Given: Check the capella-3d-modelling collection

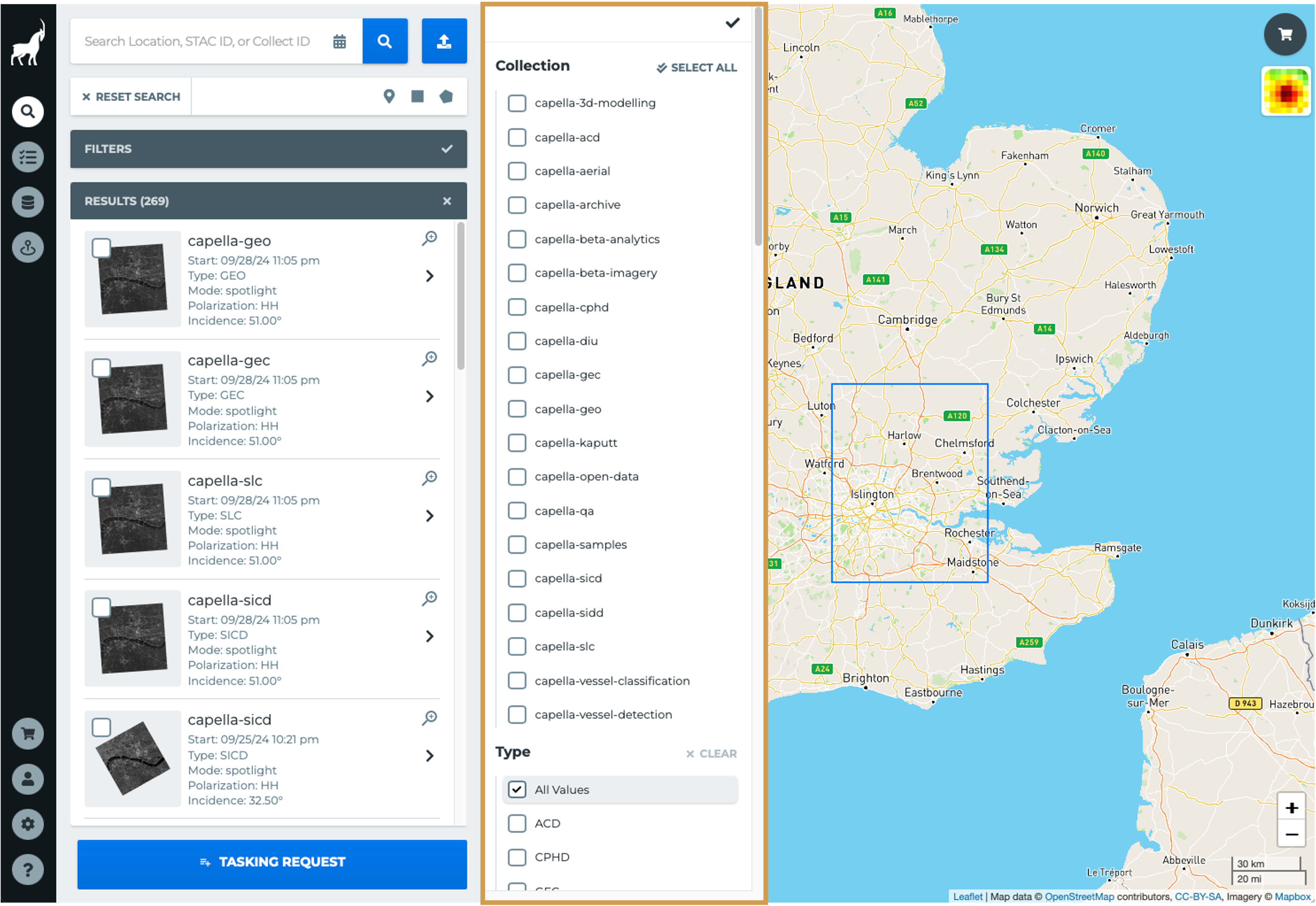Looking at the screenshot, I should [x=517, y=103].
